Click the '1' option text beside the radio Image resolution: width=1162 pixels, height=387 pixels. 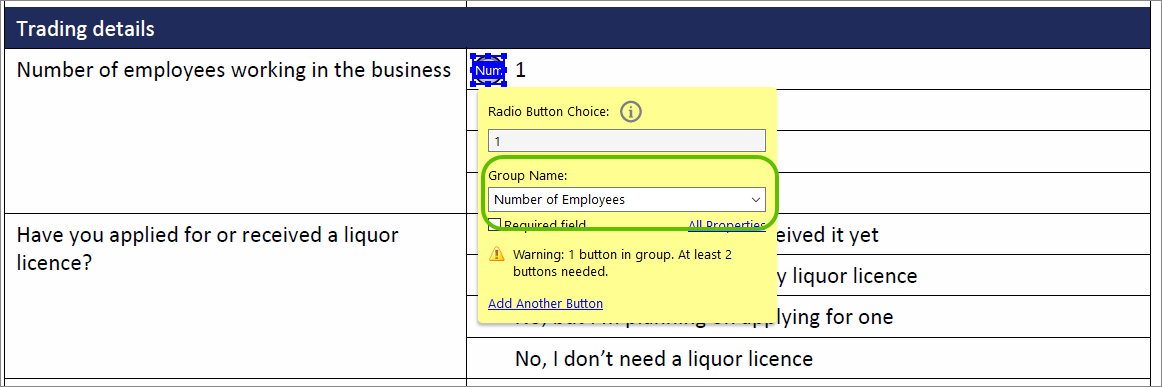pos(520,70)
